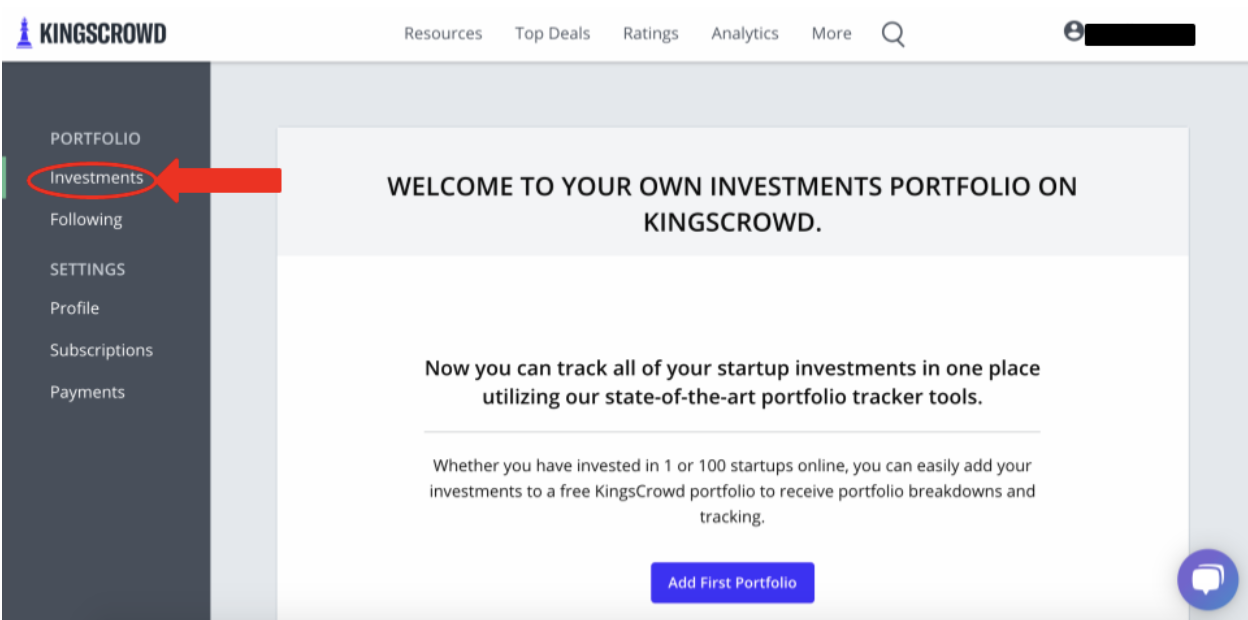The height and width of the screenshot is (620, 1248).
Task: Open Following in the Portfolio section
Action: (x=86, y=220)
